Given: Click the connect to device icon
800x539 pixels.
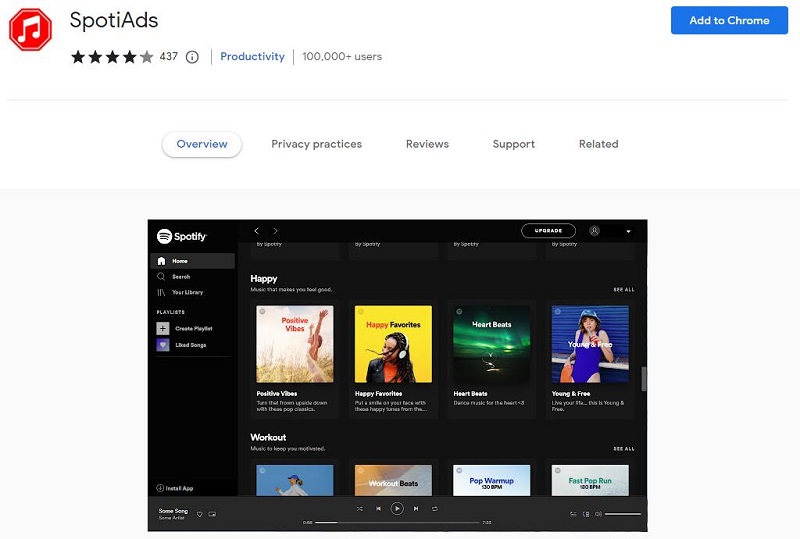Looking at the screenshot, I should (586, 514).
